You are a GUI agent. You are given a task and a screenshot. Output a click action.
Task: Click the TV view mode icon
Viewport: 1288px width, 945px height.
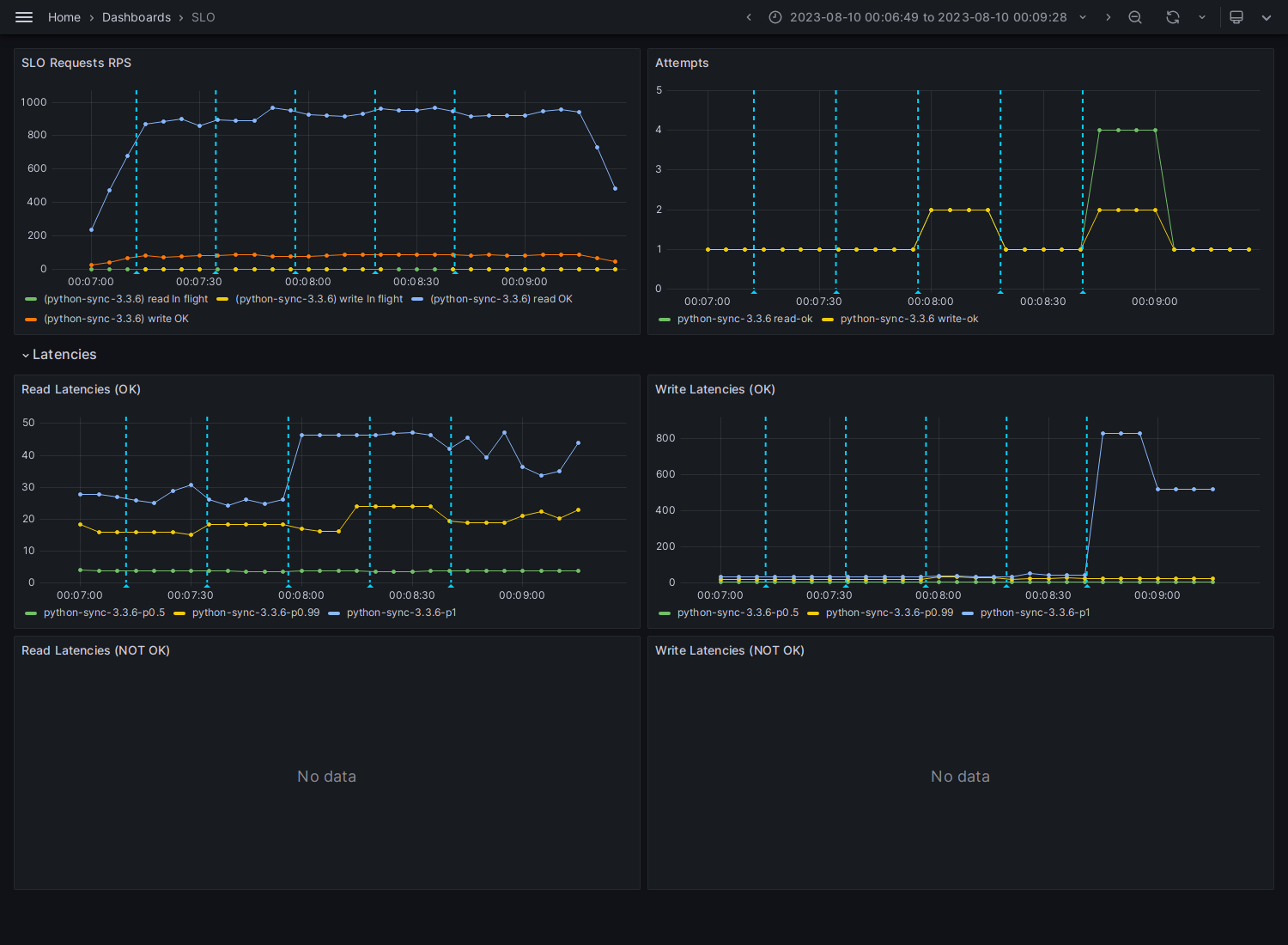point(1236,17)
